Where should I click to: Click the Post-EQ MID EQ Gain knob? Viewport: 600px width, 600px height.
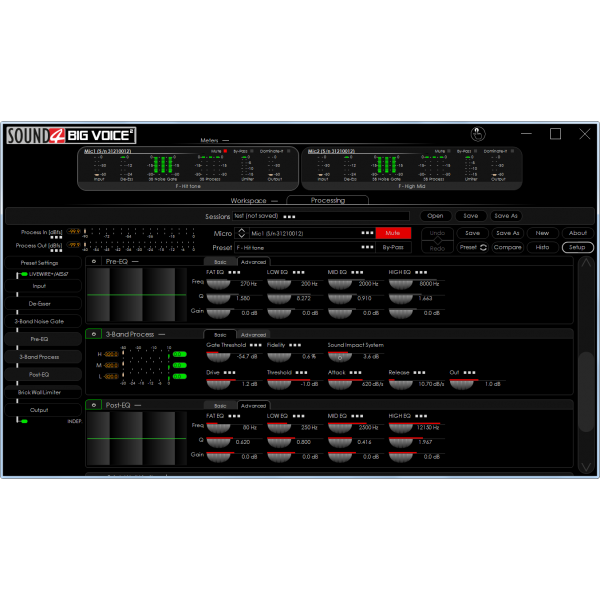(x=340, y=457)
